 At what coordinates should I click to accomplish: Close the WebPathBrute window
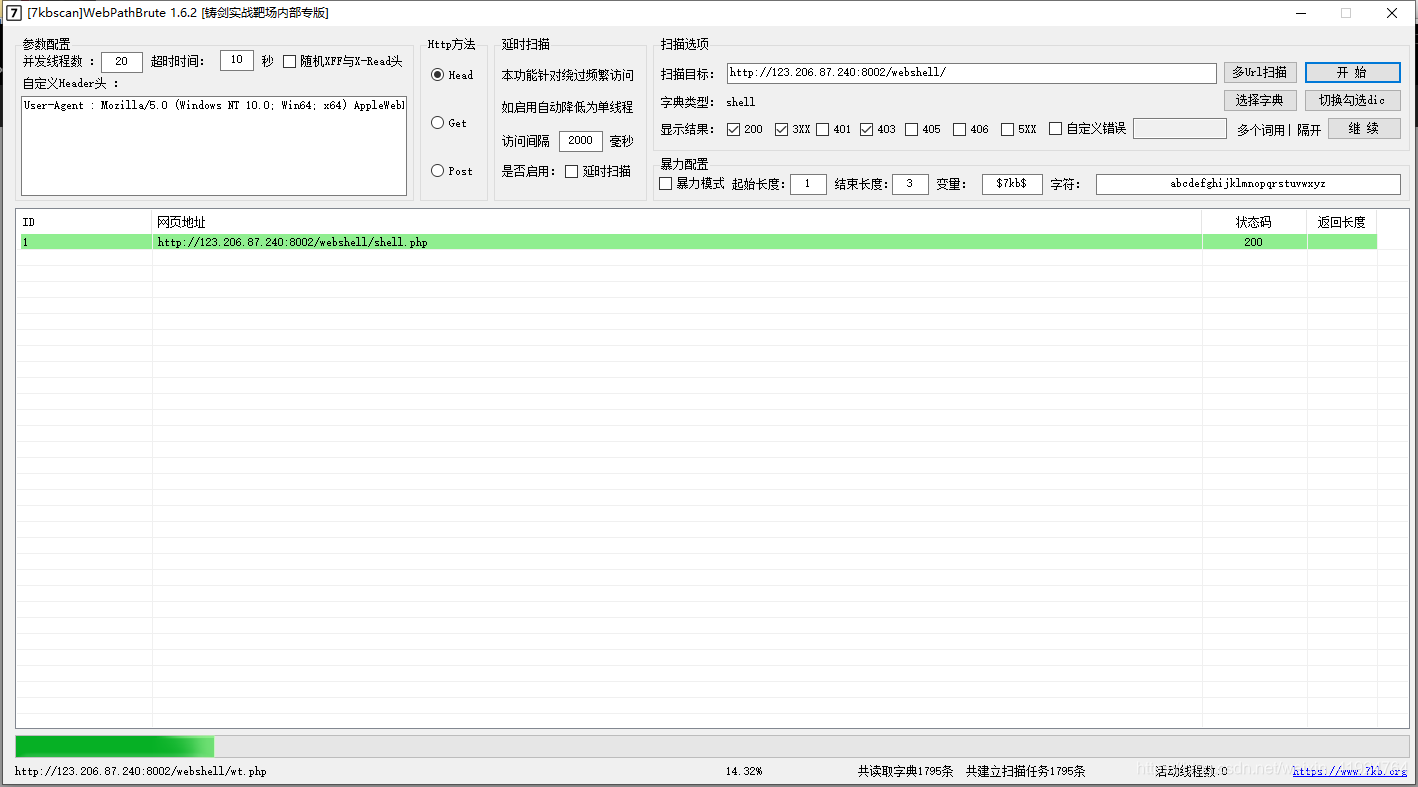click(x=1392, y=13)
